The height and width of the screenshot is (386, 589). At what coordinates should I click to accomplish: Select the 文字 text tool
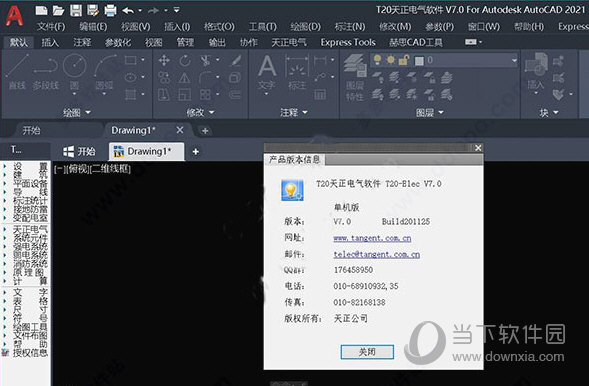(x=267, y=73)
